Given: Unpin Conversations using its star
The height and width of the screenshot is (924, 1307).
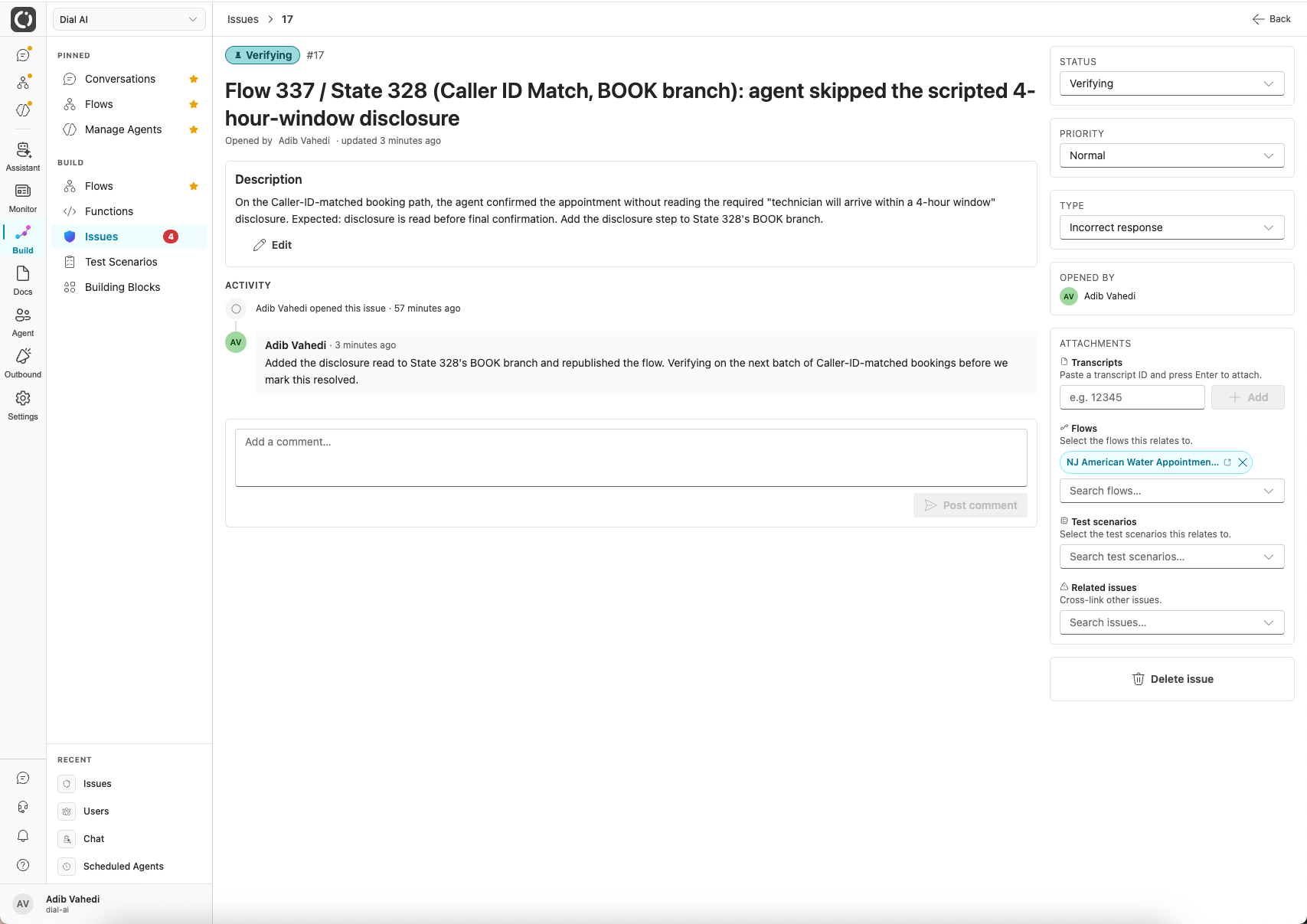Looking at the screenshot, I should [194, 79].
